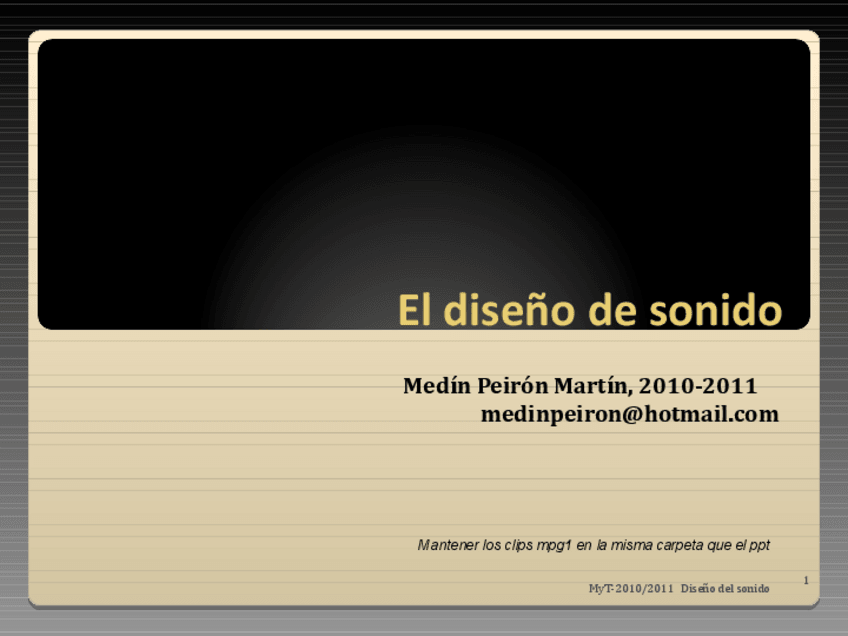This screenshot has width=848, height=636.
Task: Click the name "Medín" in author line
Action: tap(436, 386)
